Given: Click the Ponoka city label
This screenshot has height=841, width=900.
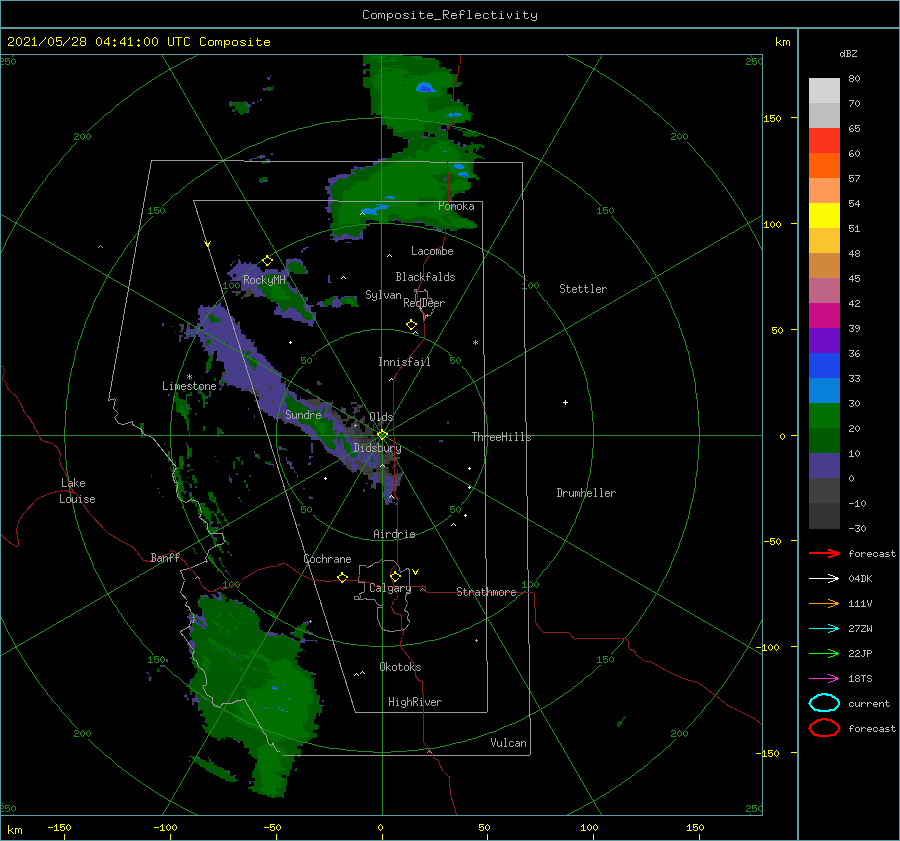Looking at the screenshot, I should (456, 206).
